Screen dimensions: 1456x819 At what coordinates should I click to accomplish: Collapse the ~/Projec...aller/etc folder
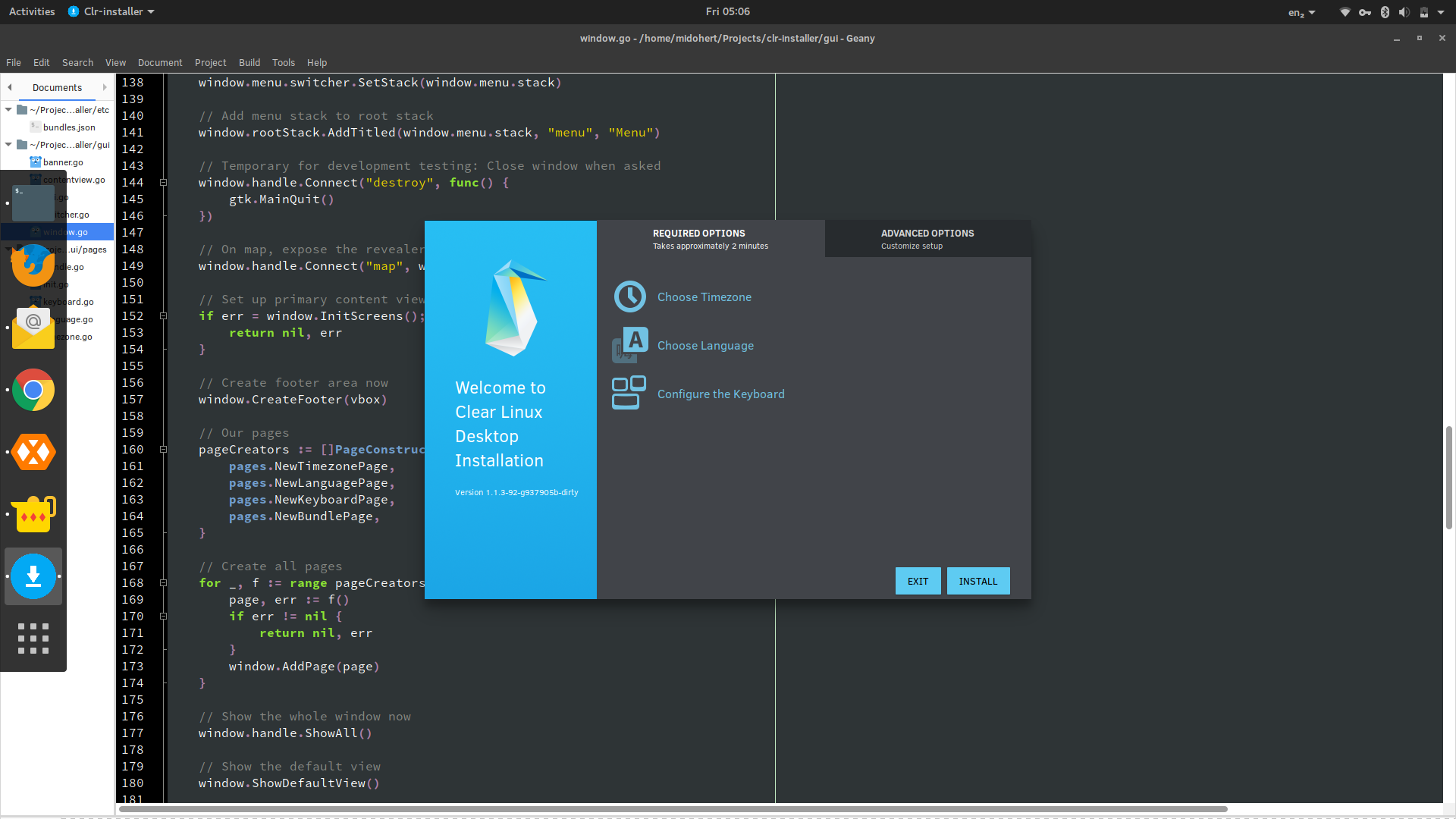pos(8,109)
